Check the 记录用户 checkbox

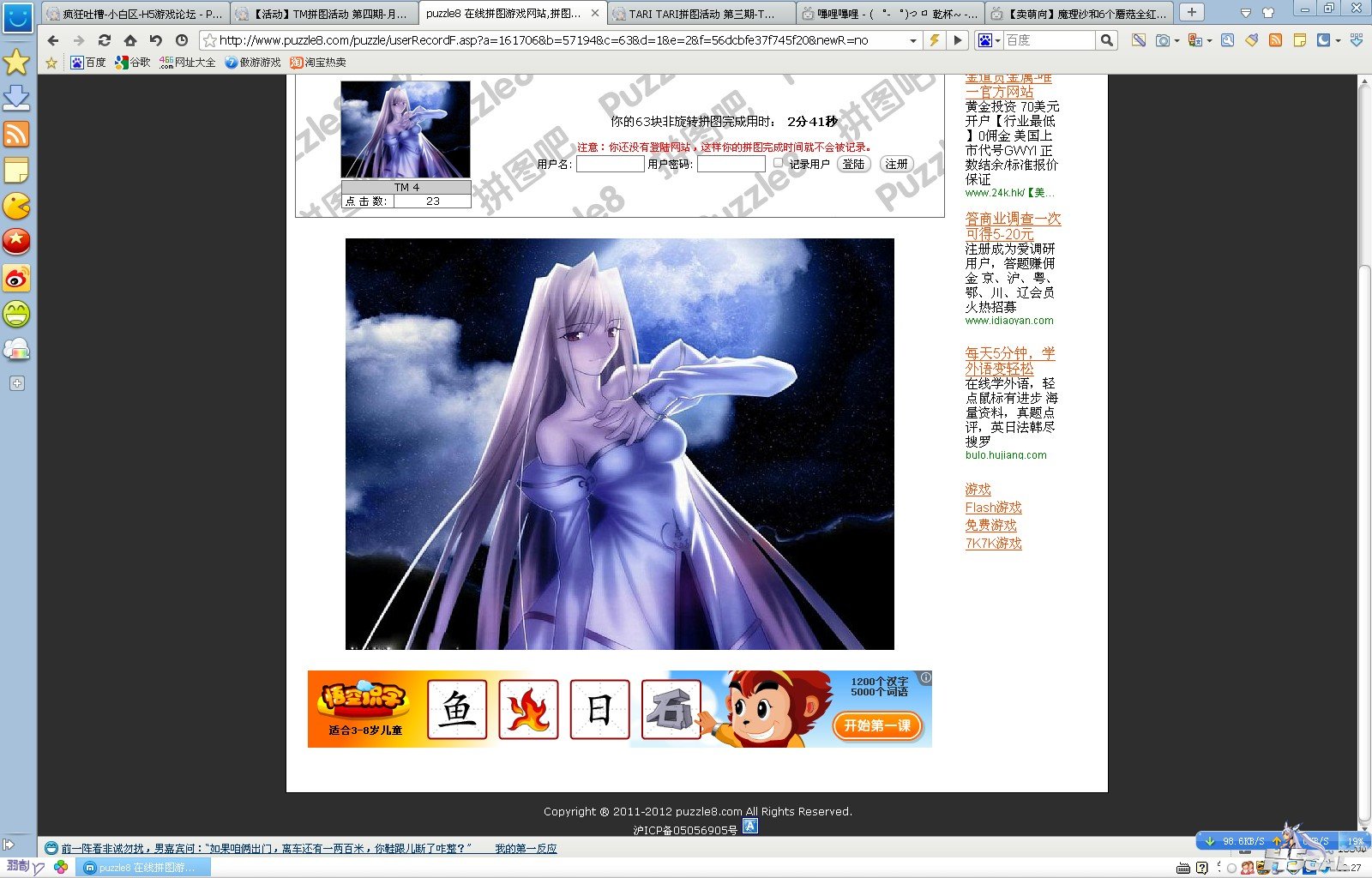pos(778,163)
